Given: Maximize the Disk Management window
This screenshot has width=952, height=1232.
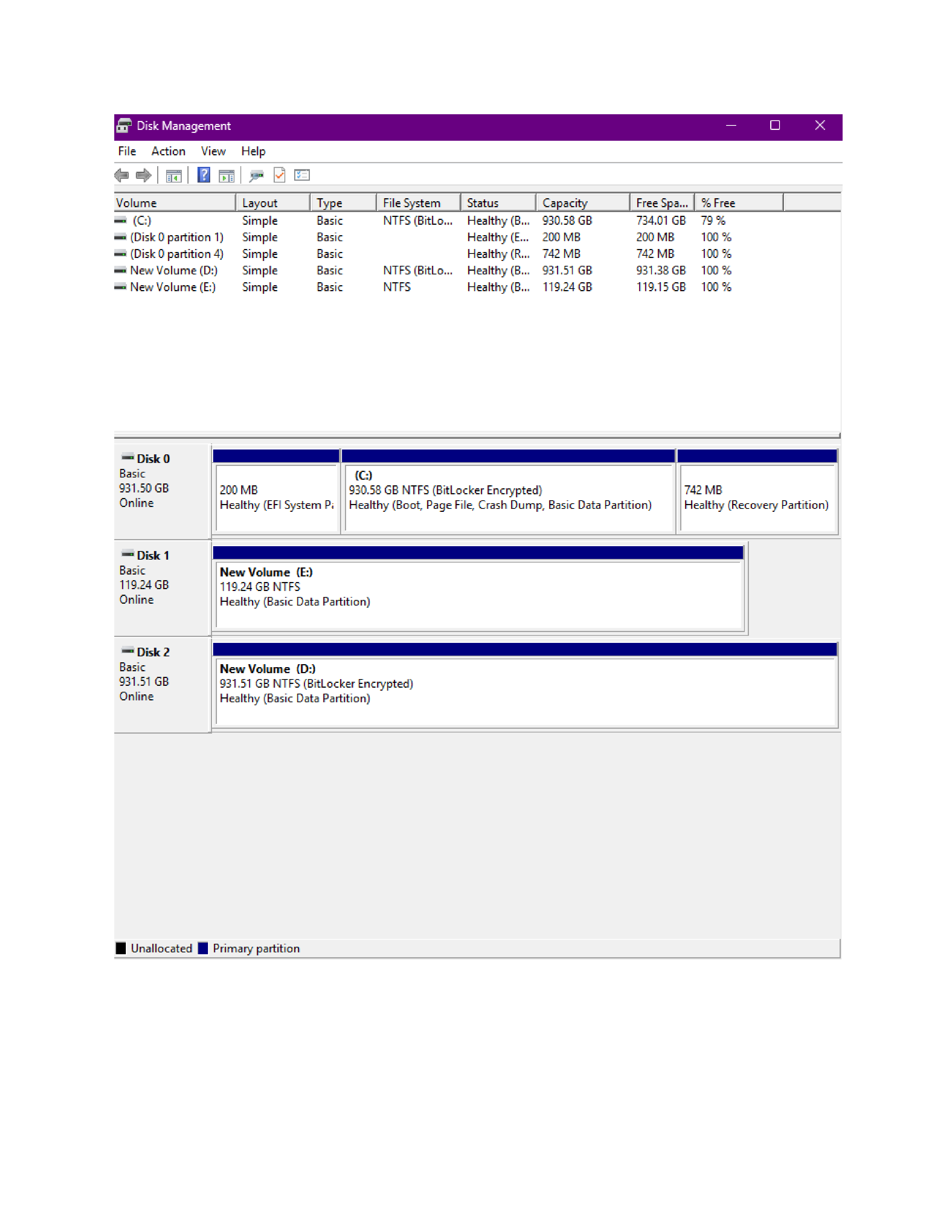Looking at the screenshot, I should pyautogui.click(x=775, y=126).
